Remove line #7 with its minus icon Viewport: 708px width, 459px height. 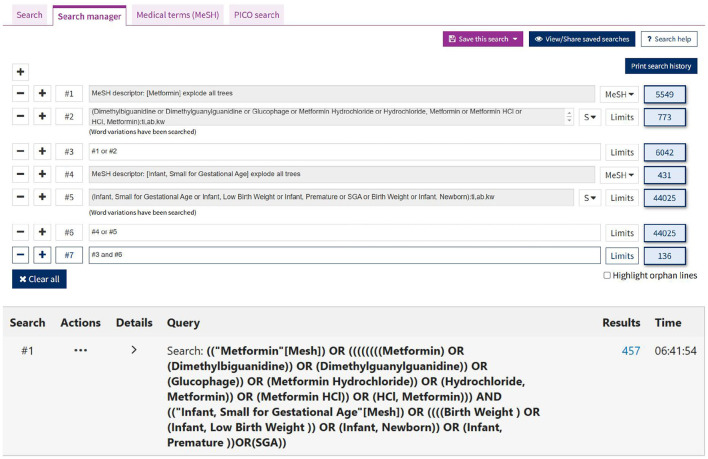(x=20, y=255)
